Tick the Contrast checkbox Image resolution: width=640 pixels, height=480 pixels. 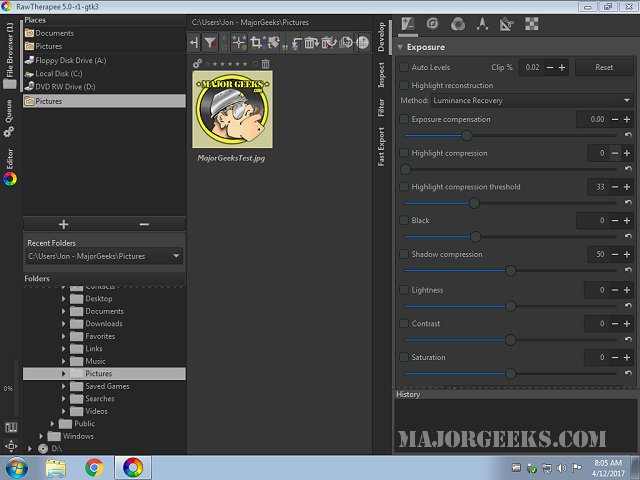coord(404,324)
